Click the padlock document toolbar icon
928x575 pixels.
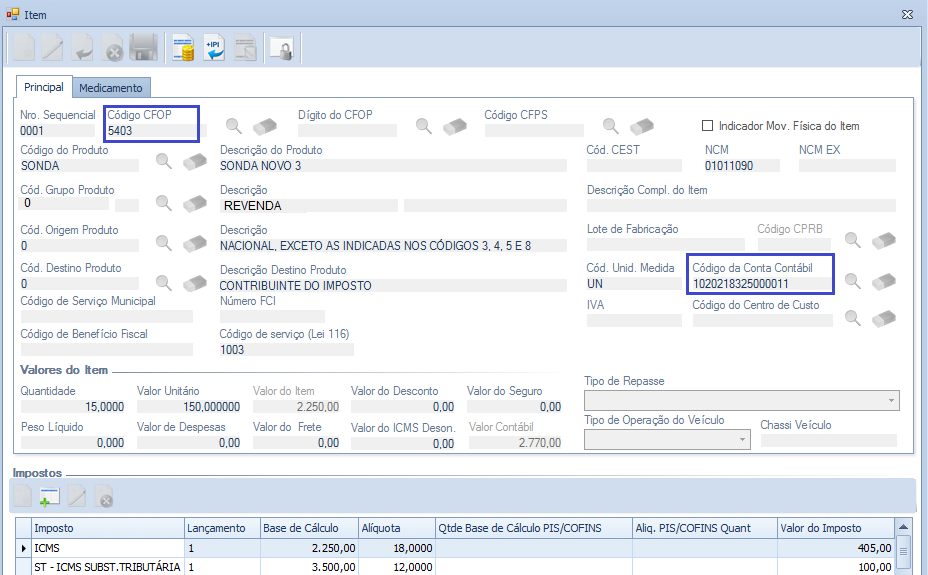(282, 48)
